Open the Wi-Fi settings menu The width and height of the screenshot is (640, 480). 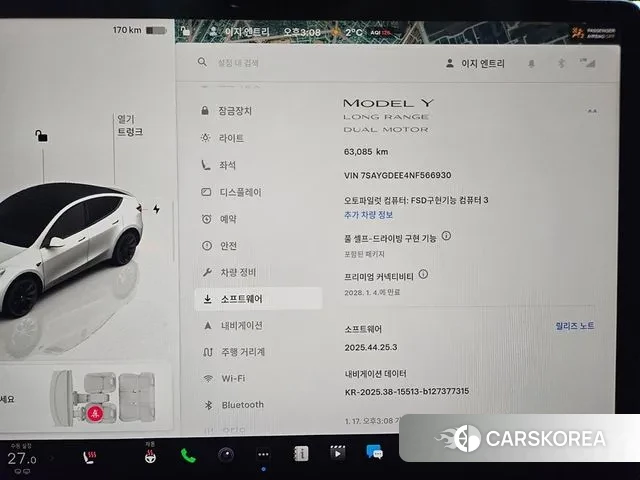[224, 378]
